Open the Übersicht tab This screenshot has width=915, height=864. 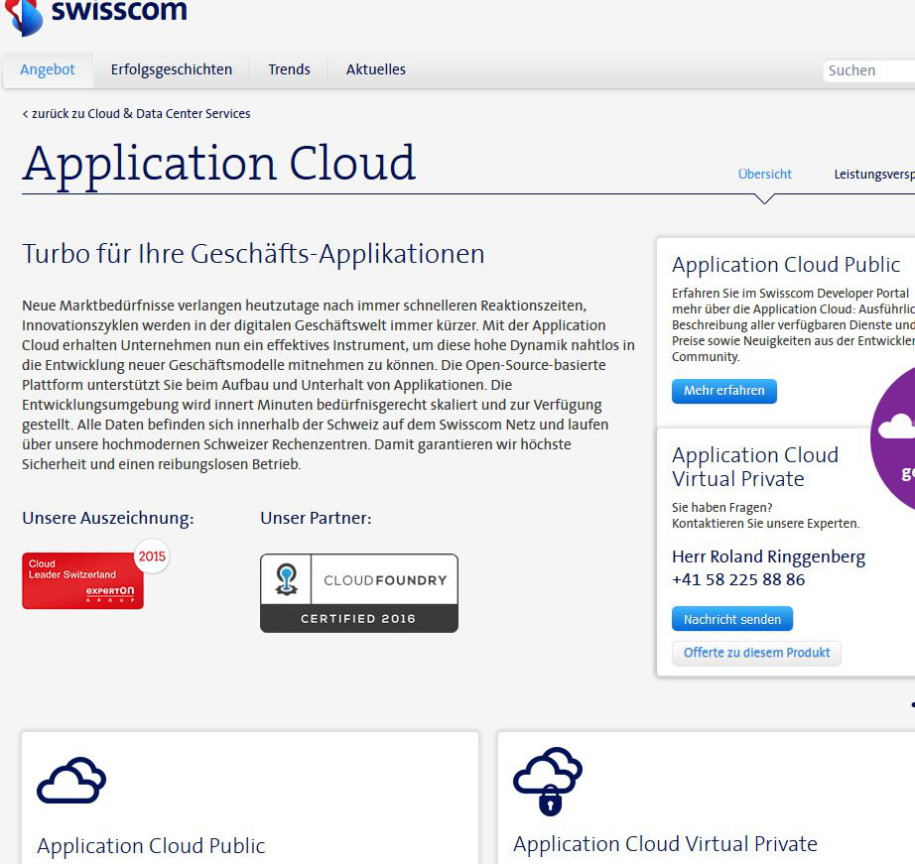pyautogui.click(x=766, y=173)
